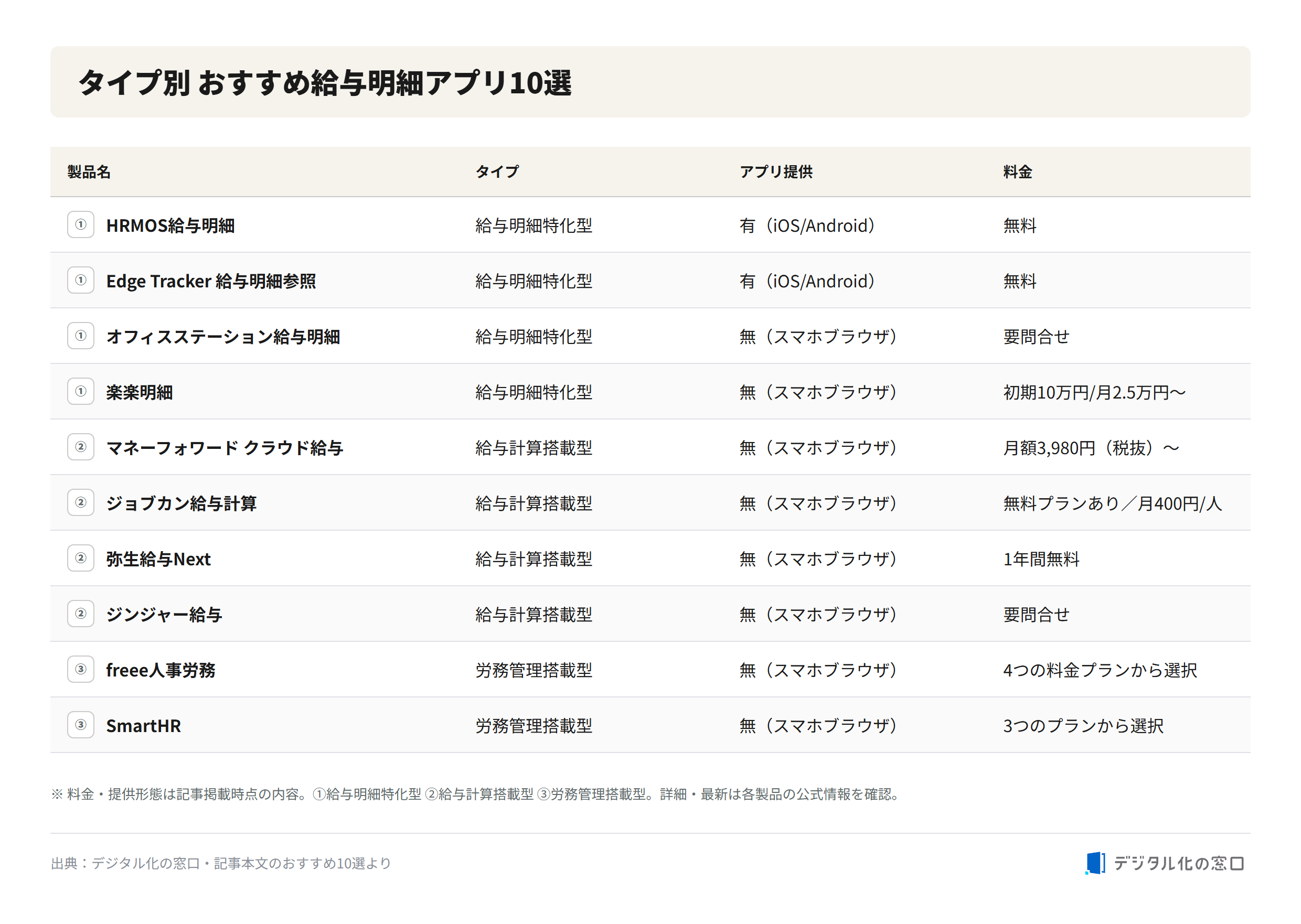Select the product name Edge Tracker 給与明細参照
This screenshot has height=924, width=1301.
[211, 282]
